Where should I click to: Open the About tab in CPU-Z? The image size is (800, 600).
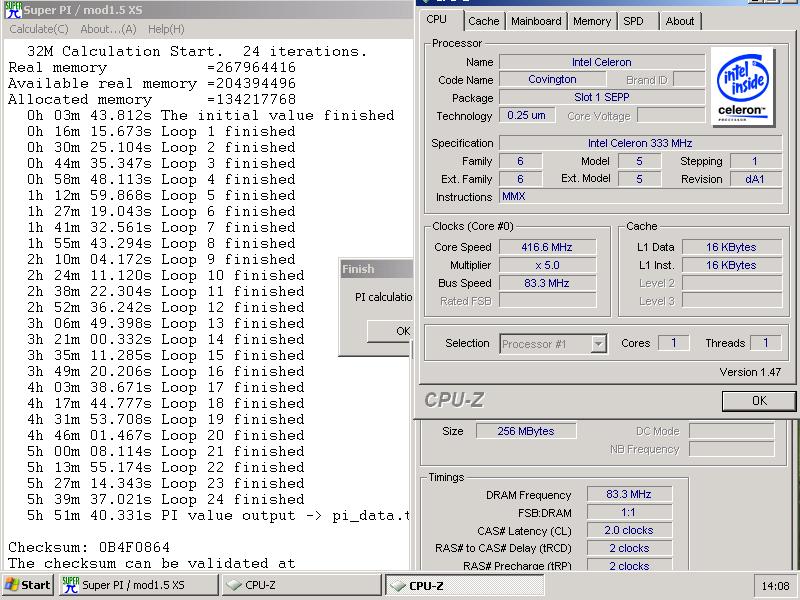680,21
